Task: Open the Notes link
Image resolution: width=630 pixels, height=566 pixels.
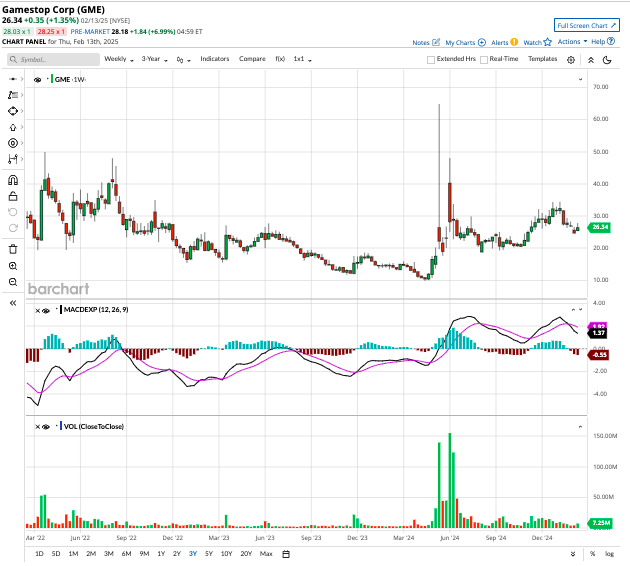Action: pos(426,43)
